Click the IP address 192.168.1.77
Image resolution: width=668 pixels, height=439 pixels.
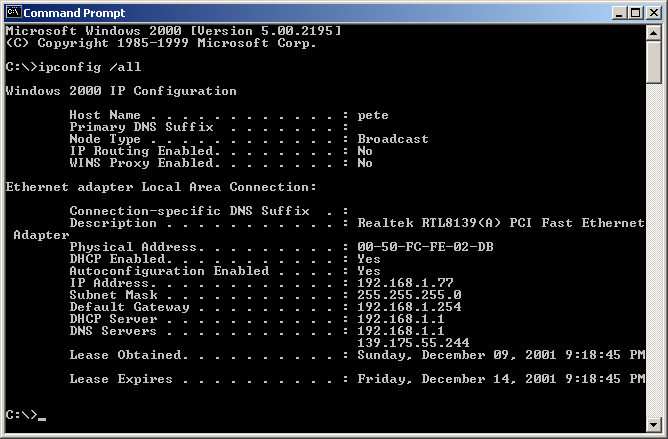click(405, 283)
